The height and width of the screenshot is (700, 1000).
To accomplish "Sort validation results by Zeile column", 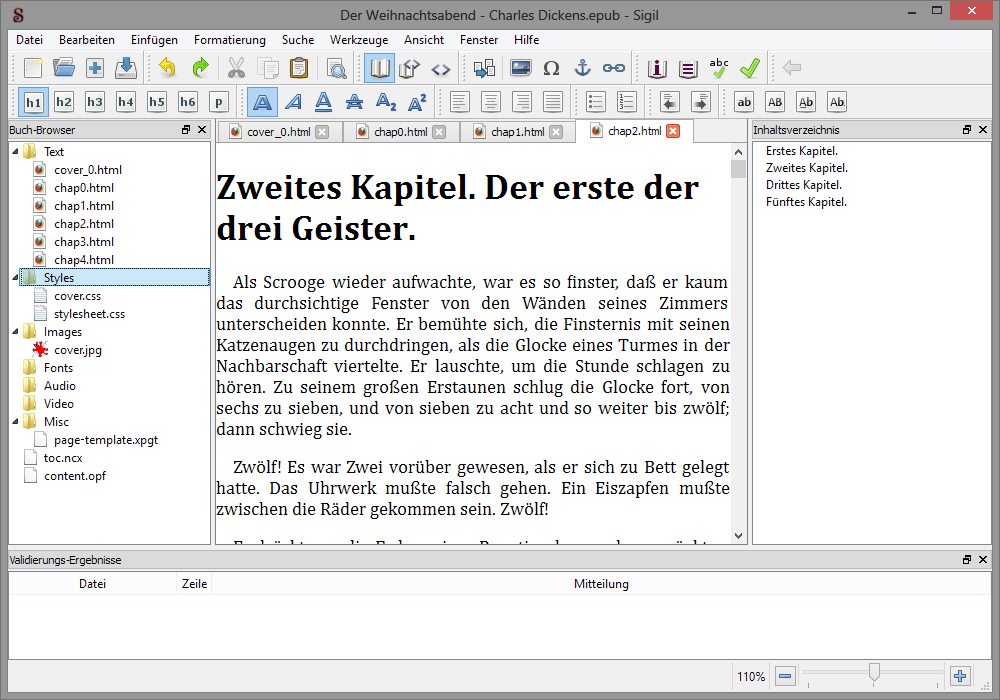I will (194, 584).
